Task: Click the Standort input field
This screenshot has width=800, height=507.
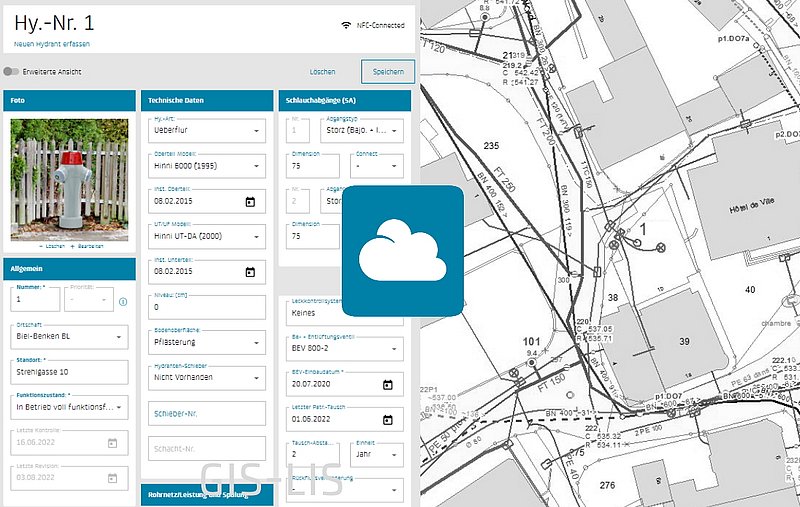Action: point(68,373)
